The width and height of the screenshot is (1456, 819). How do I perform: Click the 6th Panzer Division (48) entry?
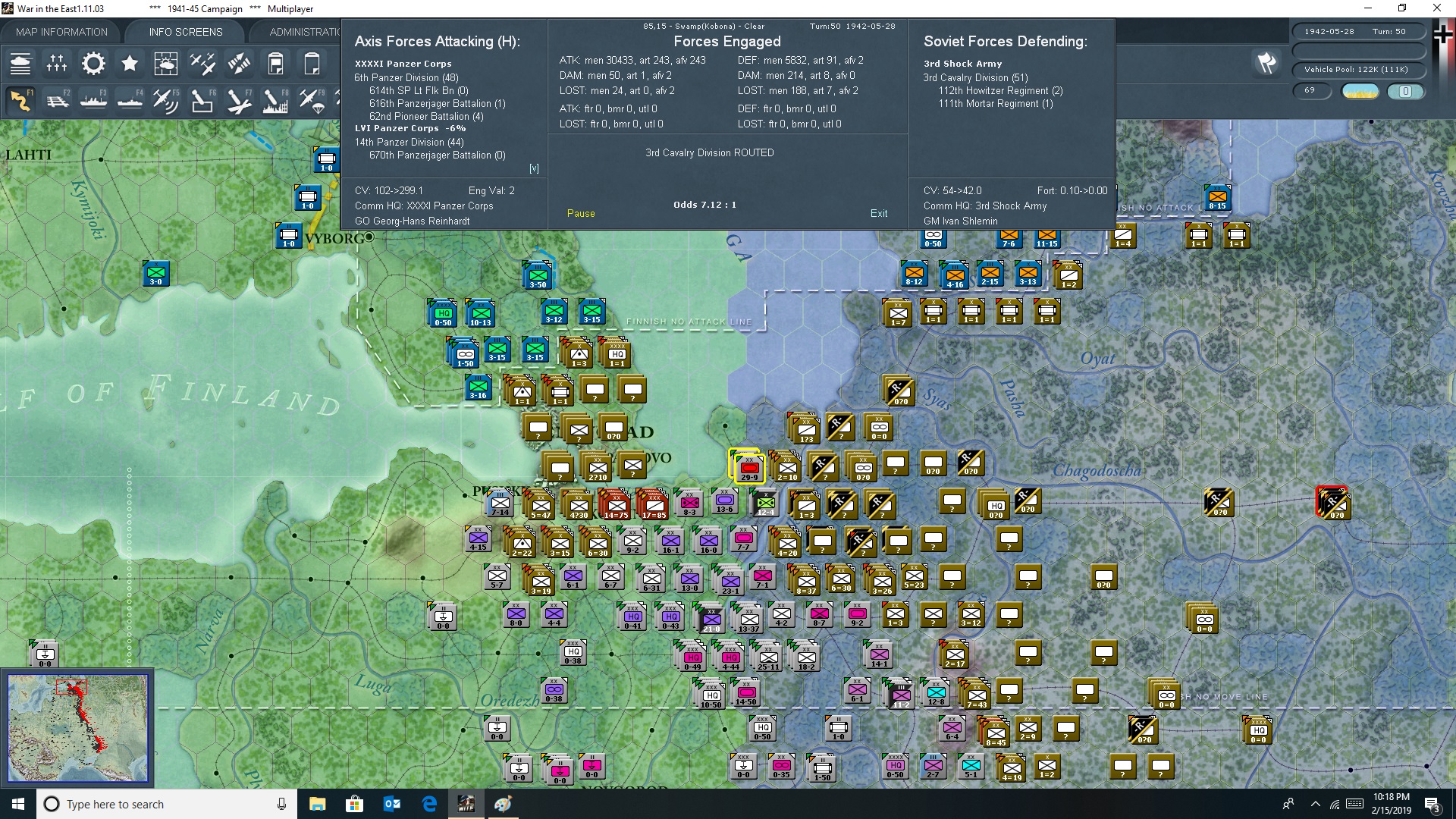pos(406,77)
